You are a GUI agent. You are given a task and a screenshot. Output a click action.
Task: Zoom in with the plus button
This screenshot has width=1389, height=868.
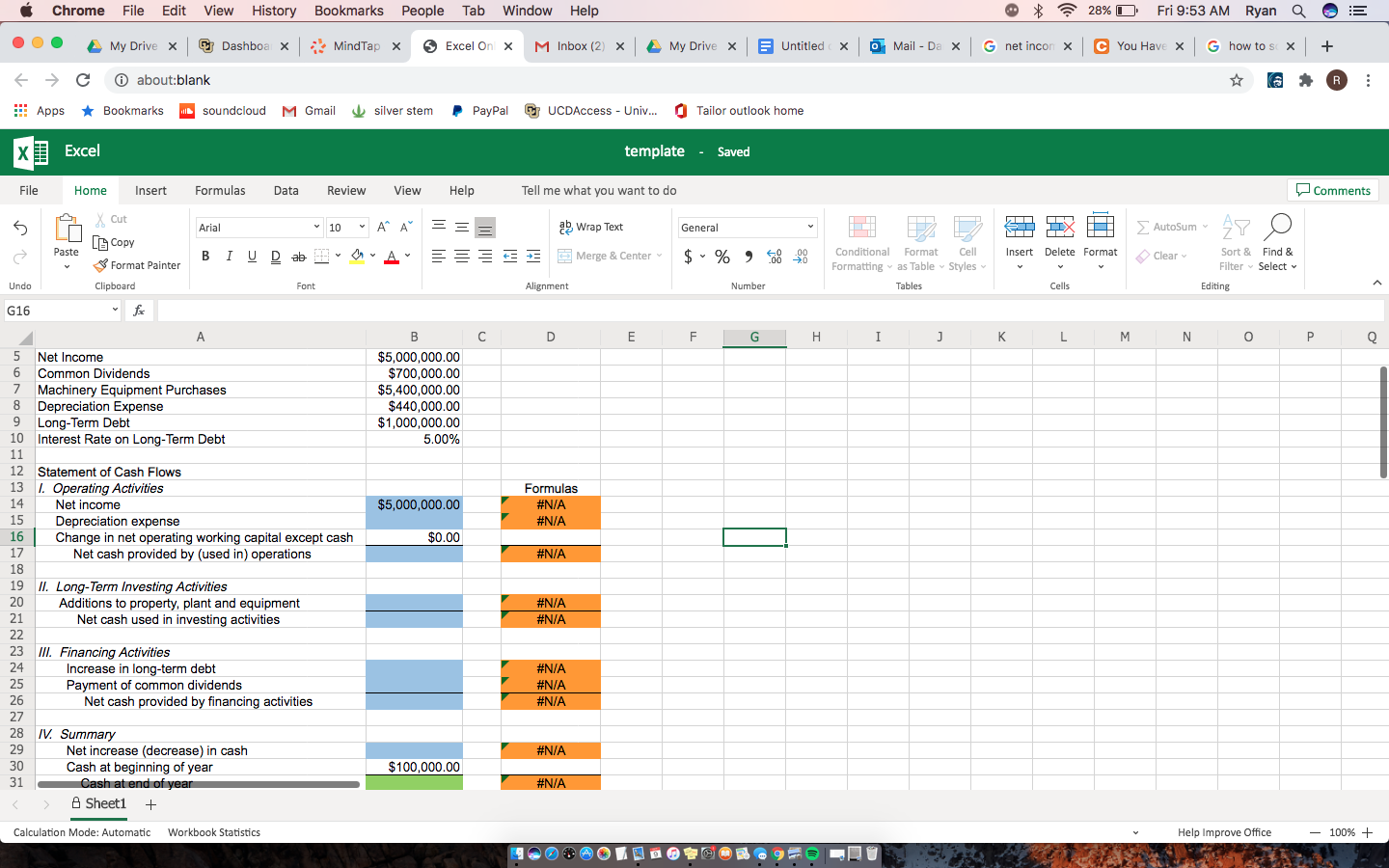[x=1367, y=832]
